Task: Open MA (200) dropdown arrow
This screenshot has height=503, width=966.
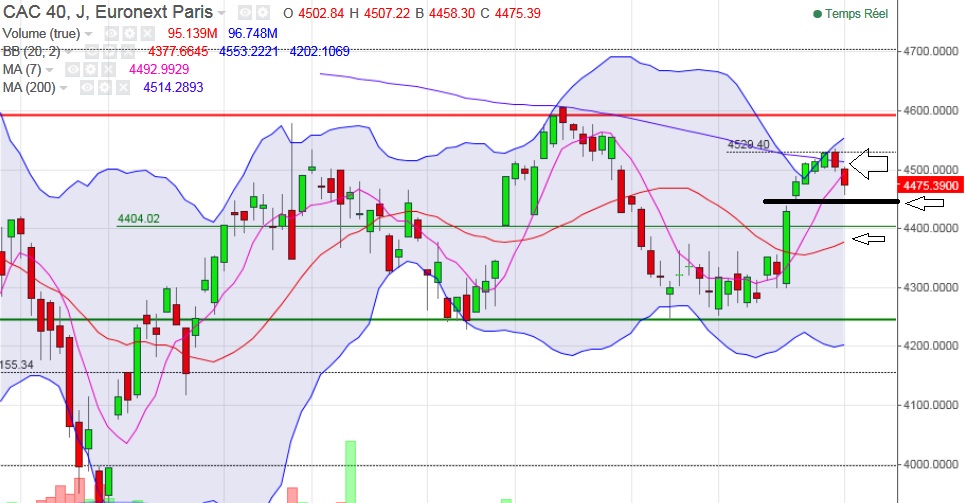Action: (63, 89)
